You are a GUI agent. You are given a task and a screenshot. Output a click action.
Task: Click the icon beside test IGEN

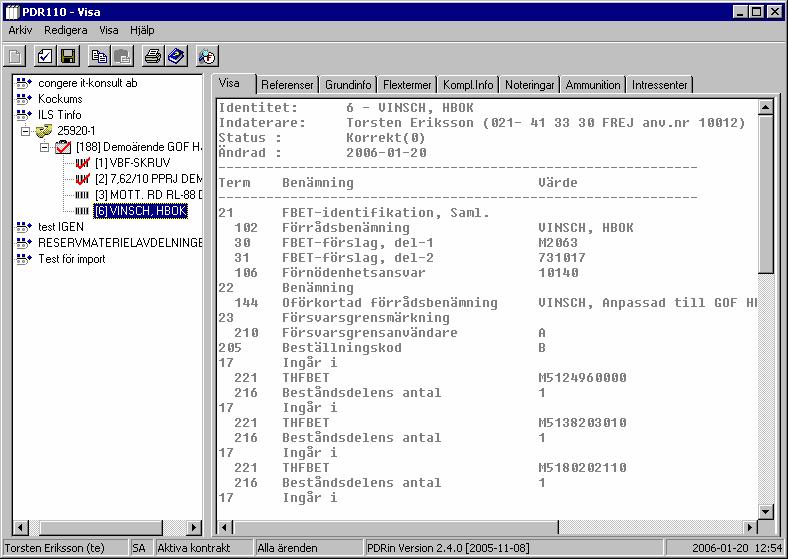pyautogui.click(x=24, y=227)
